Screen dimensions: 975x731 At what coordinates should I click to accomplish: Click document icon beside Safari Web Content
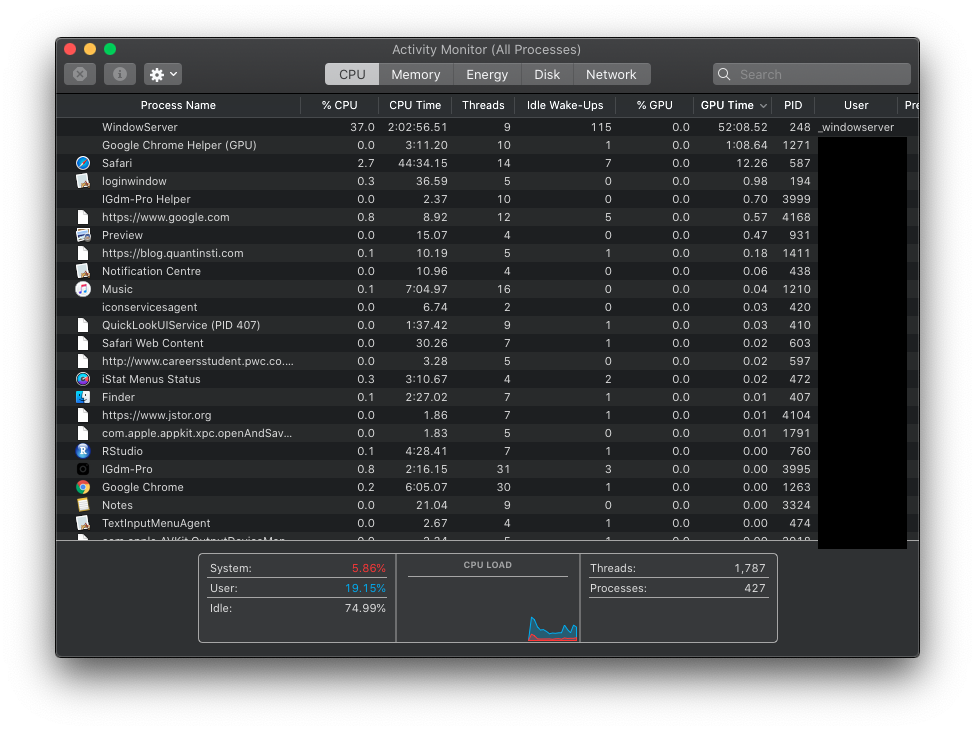click(x=83, y=343)
